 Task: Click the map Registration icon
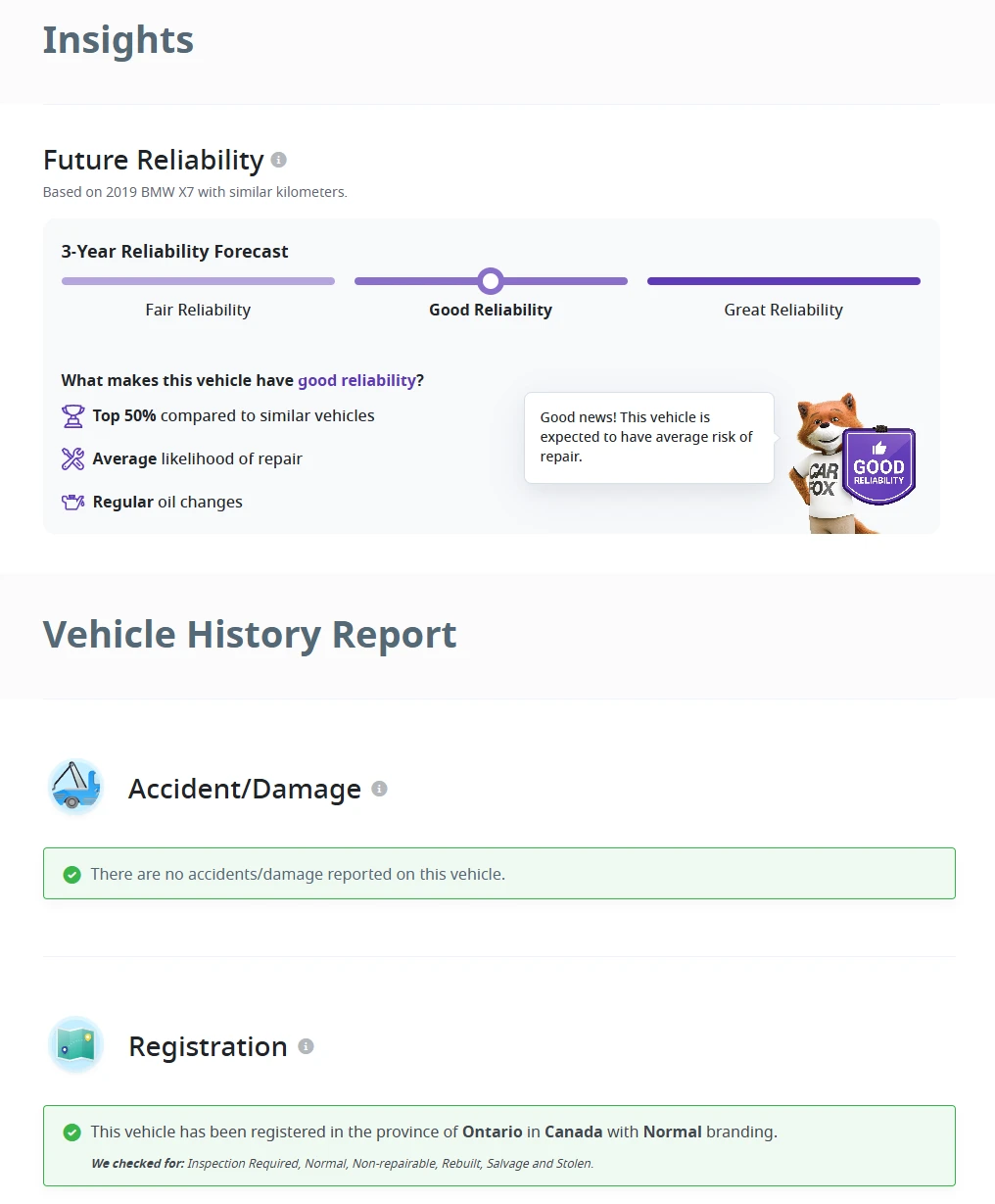(75, 1044)
